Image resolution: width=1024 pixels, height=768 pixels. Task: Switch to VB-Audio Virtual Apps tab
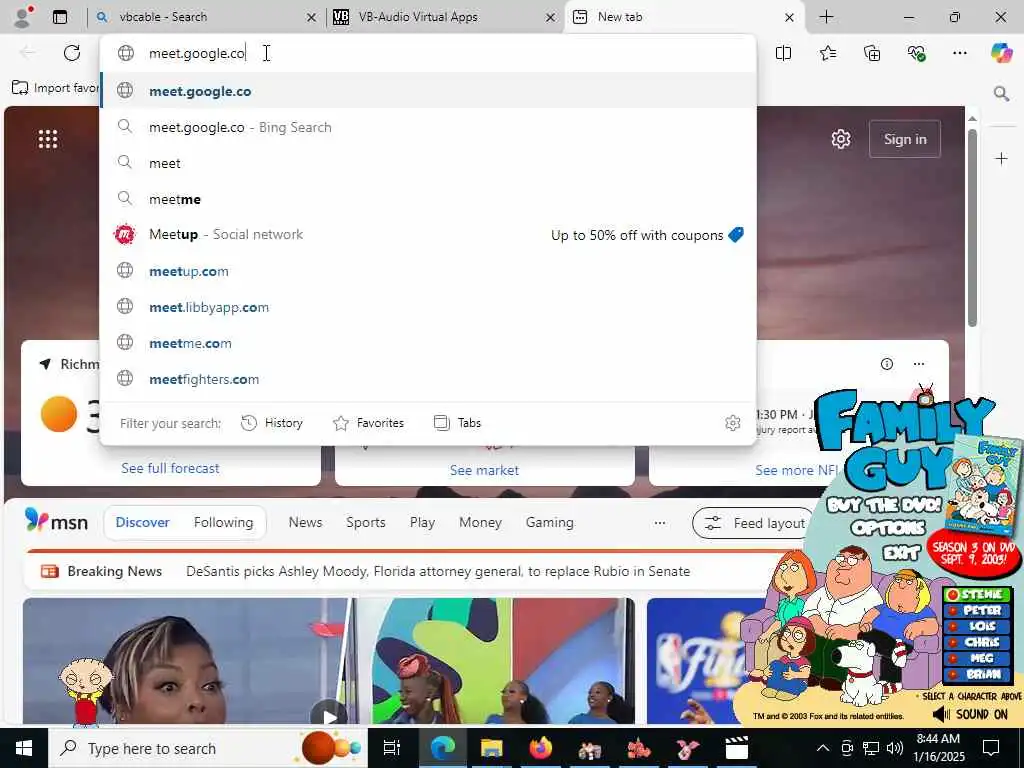(x=444, y=17)
